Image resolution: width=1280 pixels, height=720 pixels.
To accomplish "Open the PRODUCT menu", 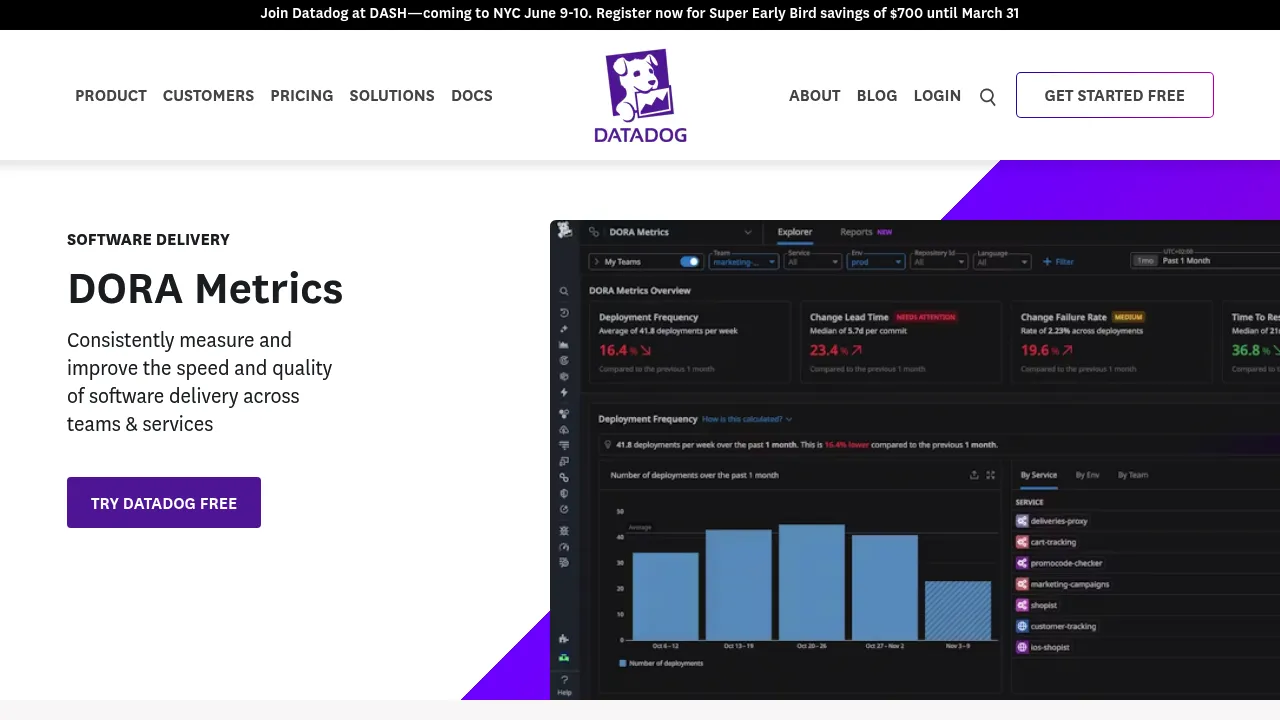I will pos(111,96).
